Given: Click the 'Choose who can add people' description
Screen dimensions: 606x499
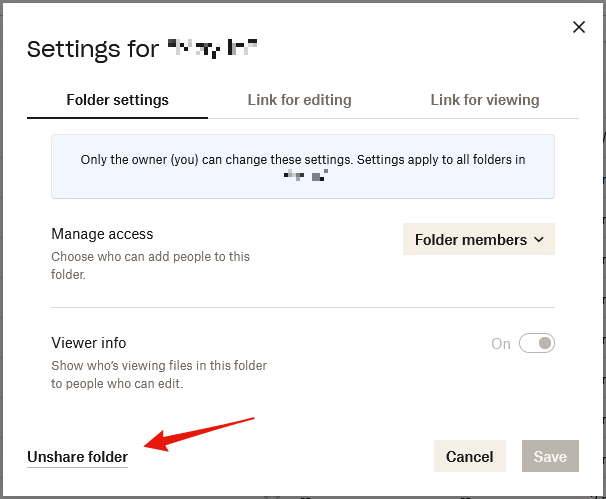Looking at the screenshot, I should pos(150,265).
